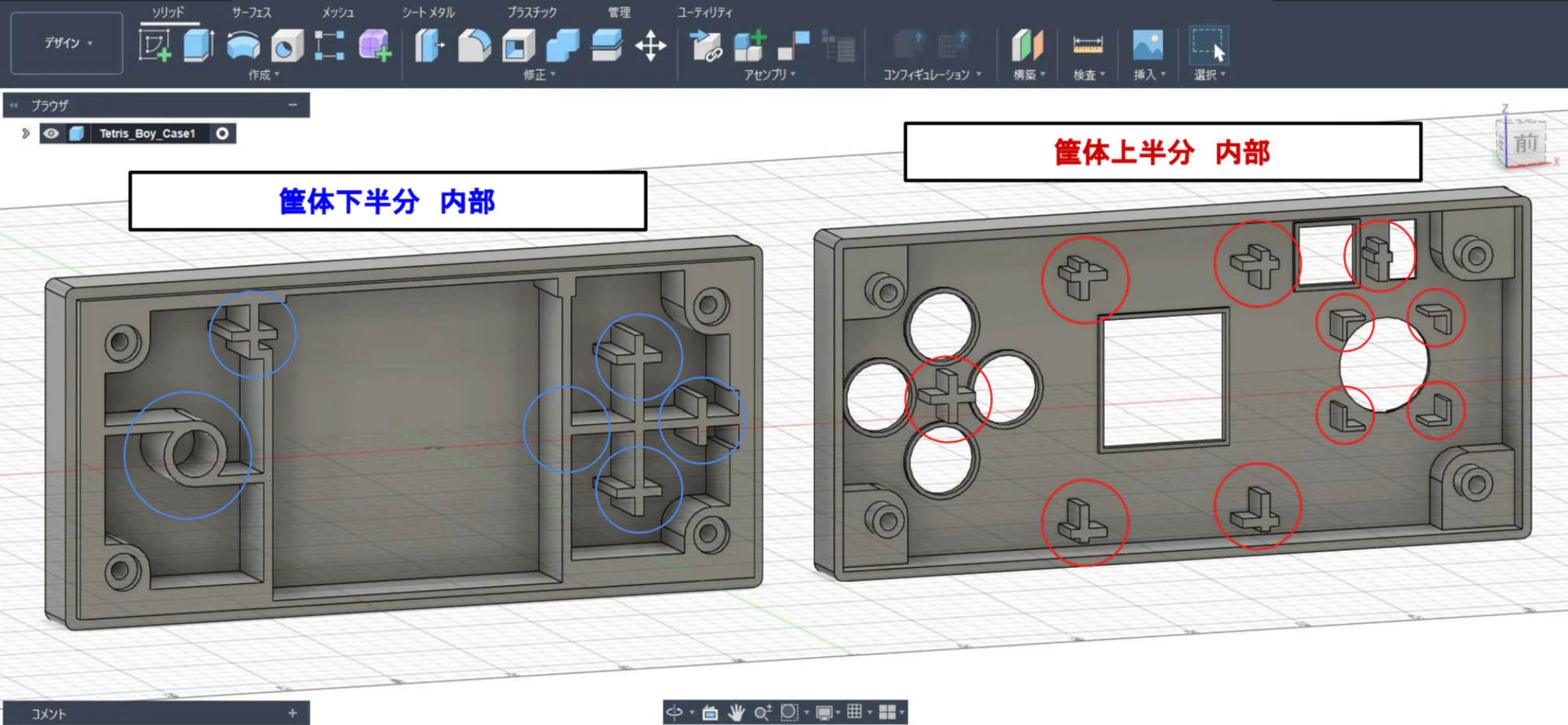
Task: Expand the コメント panel with plus button
Action: [293, 713]
